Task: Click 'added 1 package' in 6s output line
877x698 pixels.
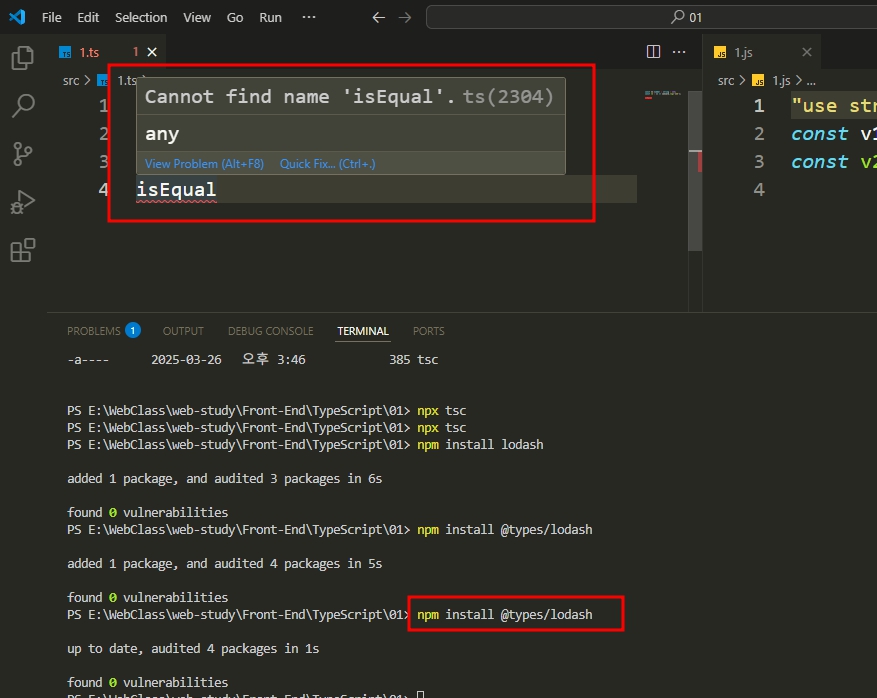Action: [x=224, y=479]
